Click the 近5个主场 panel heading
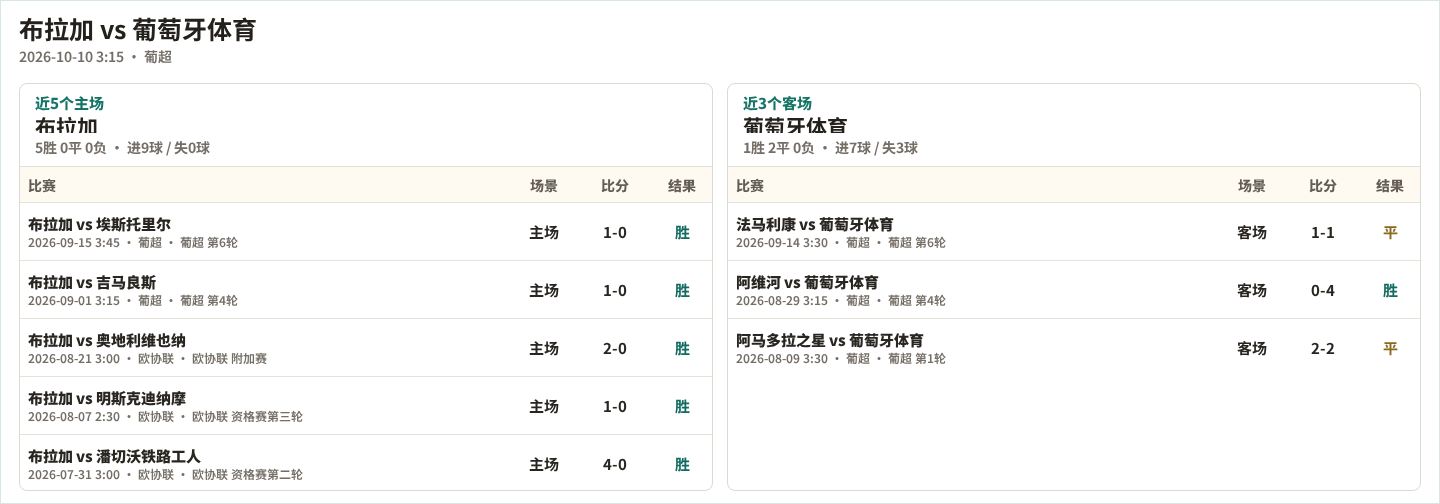Screen dimensions: 1440x504 pyautogui.click(x=69, y=103)
